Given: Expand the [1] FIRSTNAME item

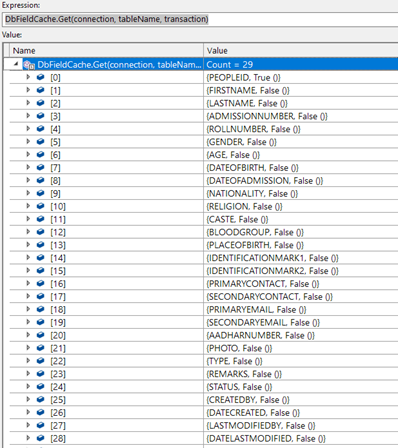Looking at the screenshot, I should pos(28,90).
